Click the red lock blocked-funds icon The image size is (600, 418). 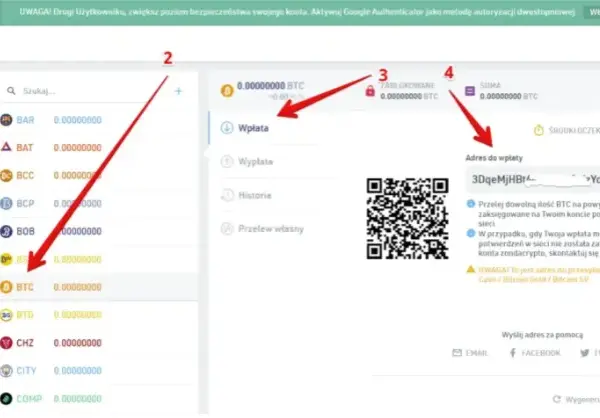[x=370, y=91]
